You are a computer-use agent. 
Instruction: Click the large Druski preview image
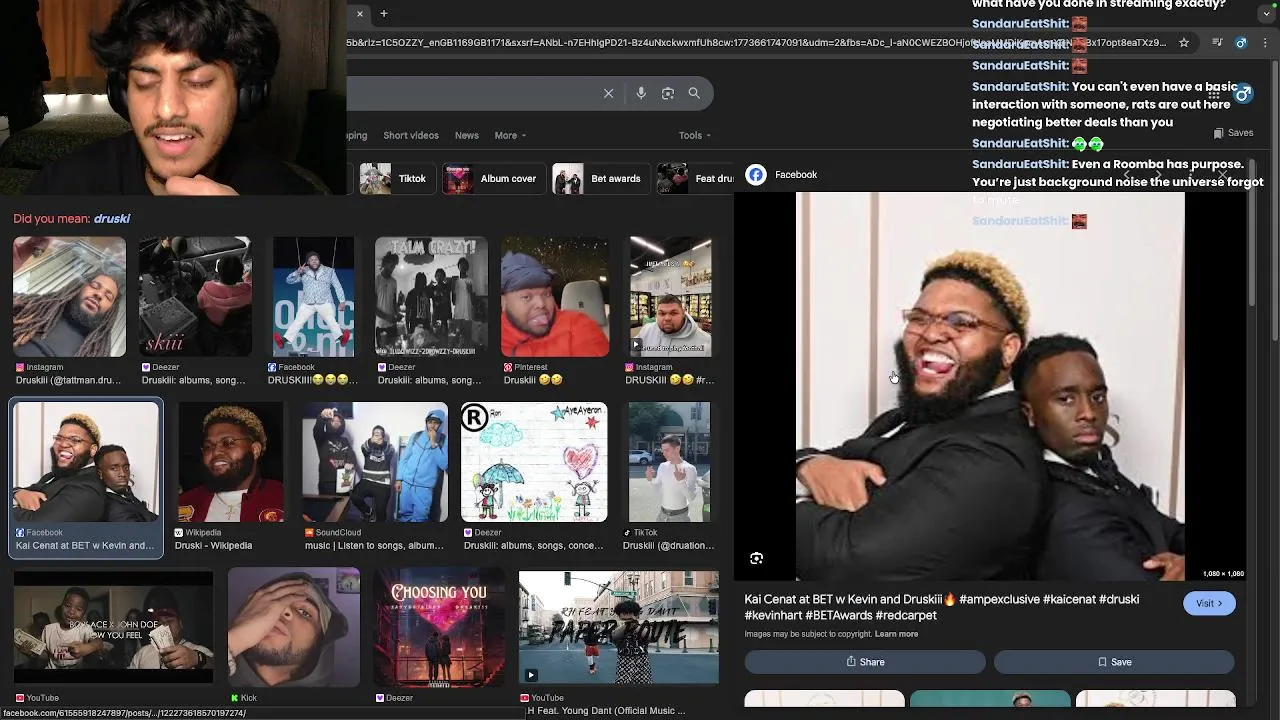[x=990, y=386]
